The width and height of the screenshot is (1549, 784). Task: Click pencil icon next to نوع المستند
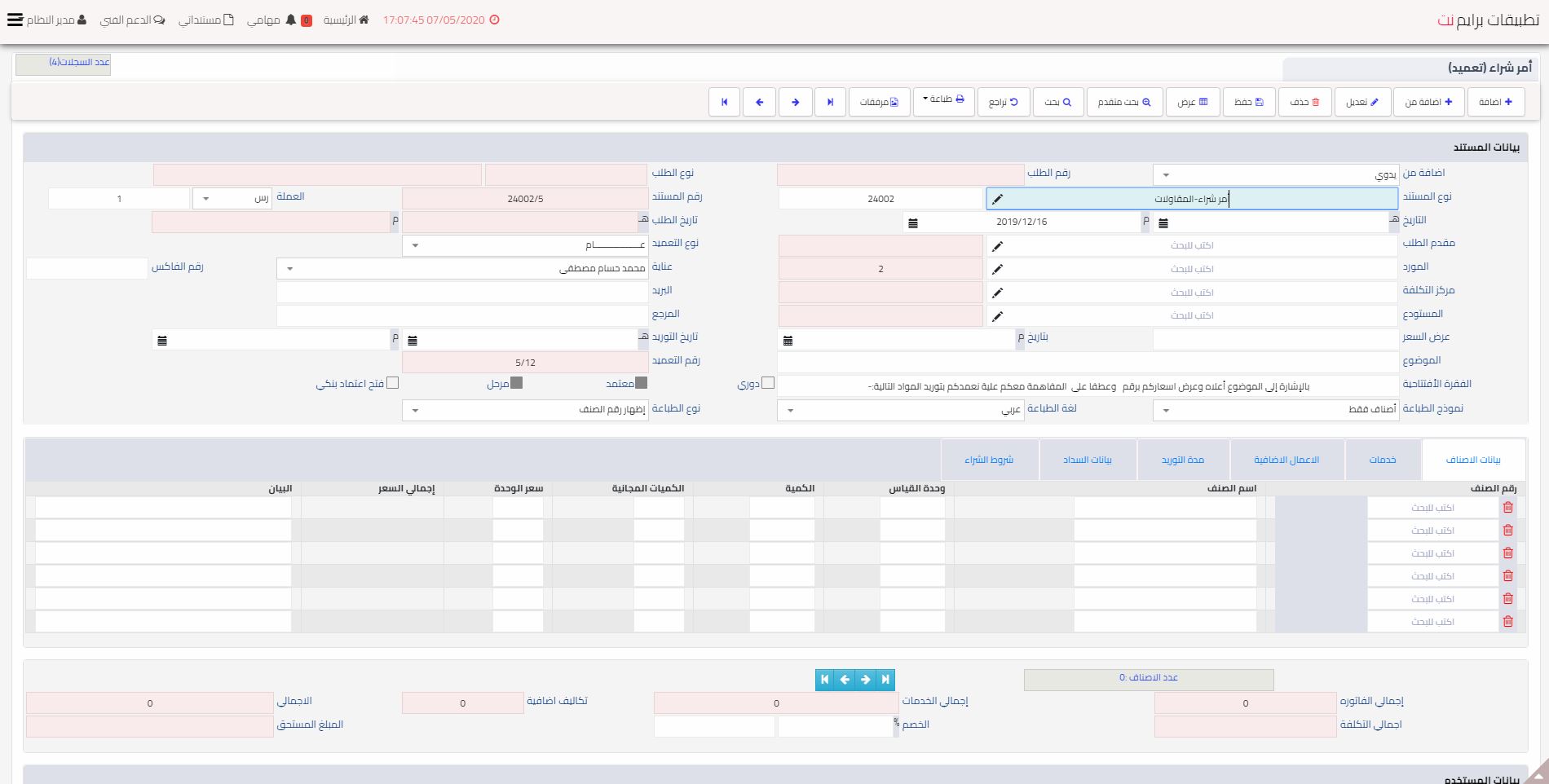coord(997,199)
